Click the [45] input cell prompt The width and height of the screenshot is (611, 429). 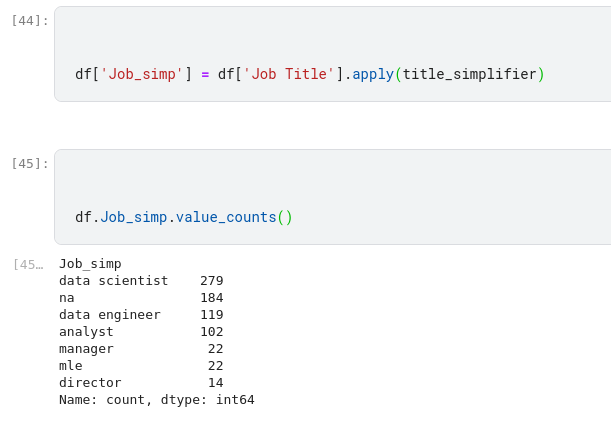(x=30, y=163)
